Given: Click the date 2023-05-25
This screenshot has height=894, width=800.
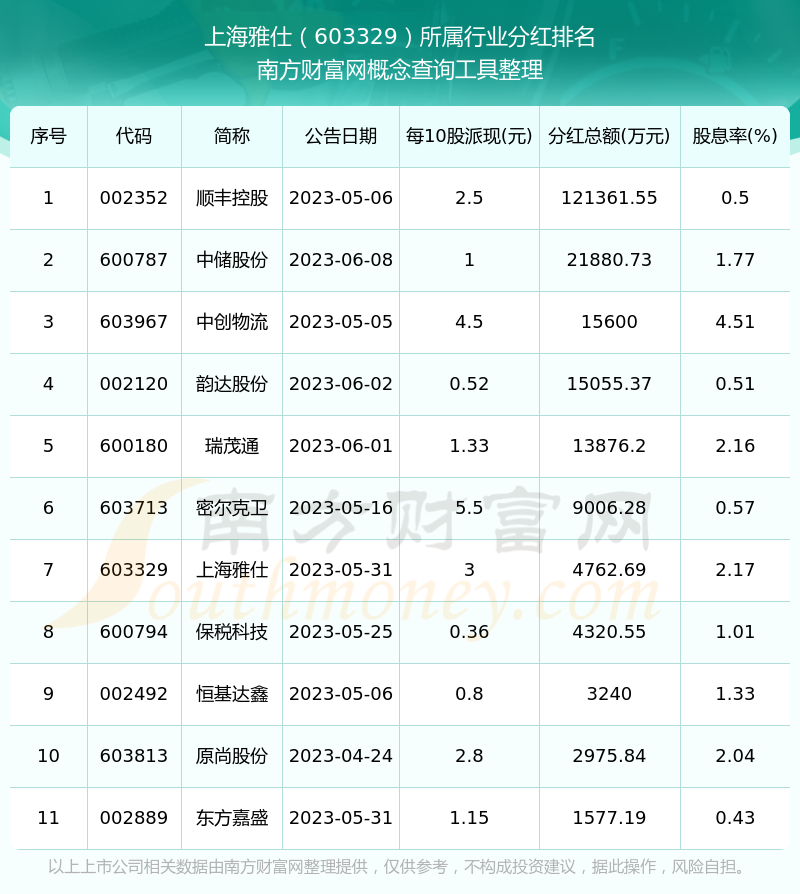Looking at the screenshot, I should pos(341,632).
